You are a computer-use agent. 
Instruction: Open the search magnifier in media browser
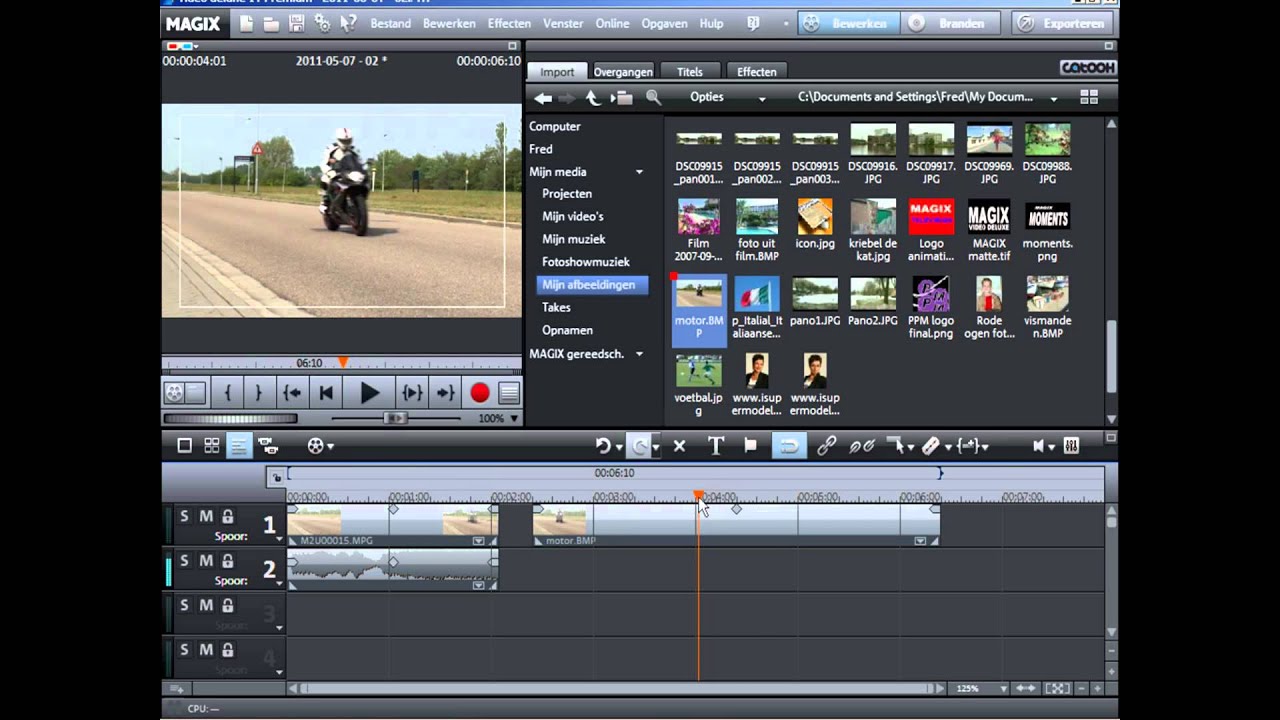point(653,98)
